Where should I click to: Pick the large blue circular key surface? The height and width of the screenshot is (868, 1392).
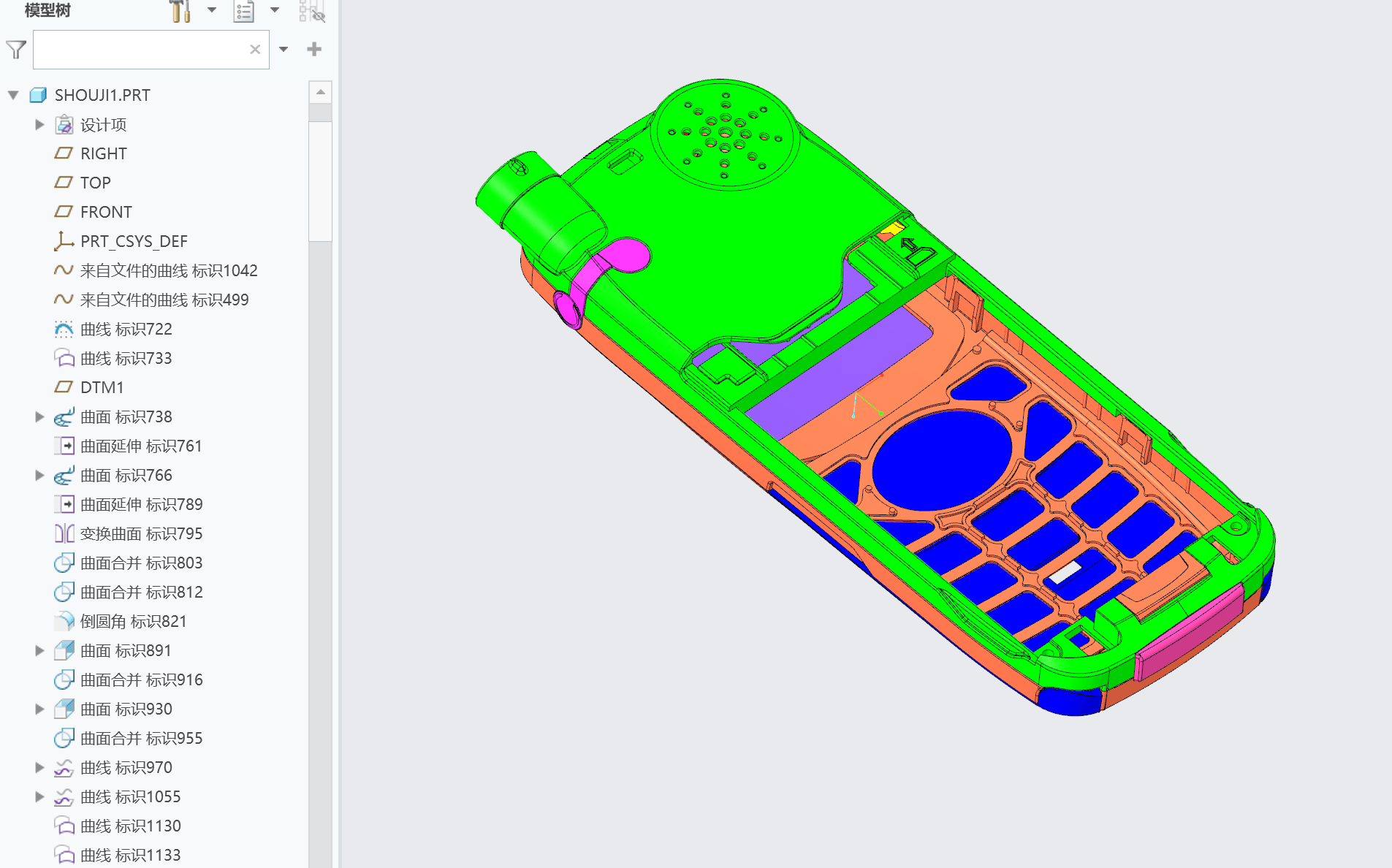pos(941,460)
